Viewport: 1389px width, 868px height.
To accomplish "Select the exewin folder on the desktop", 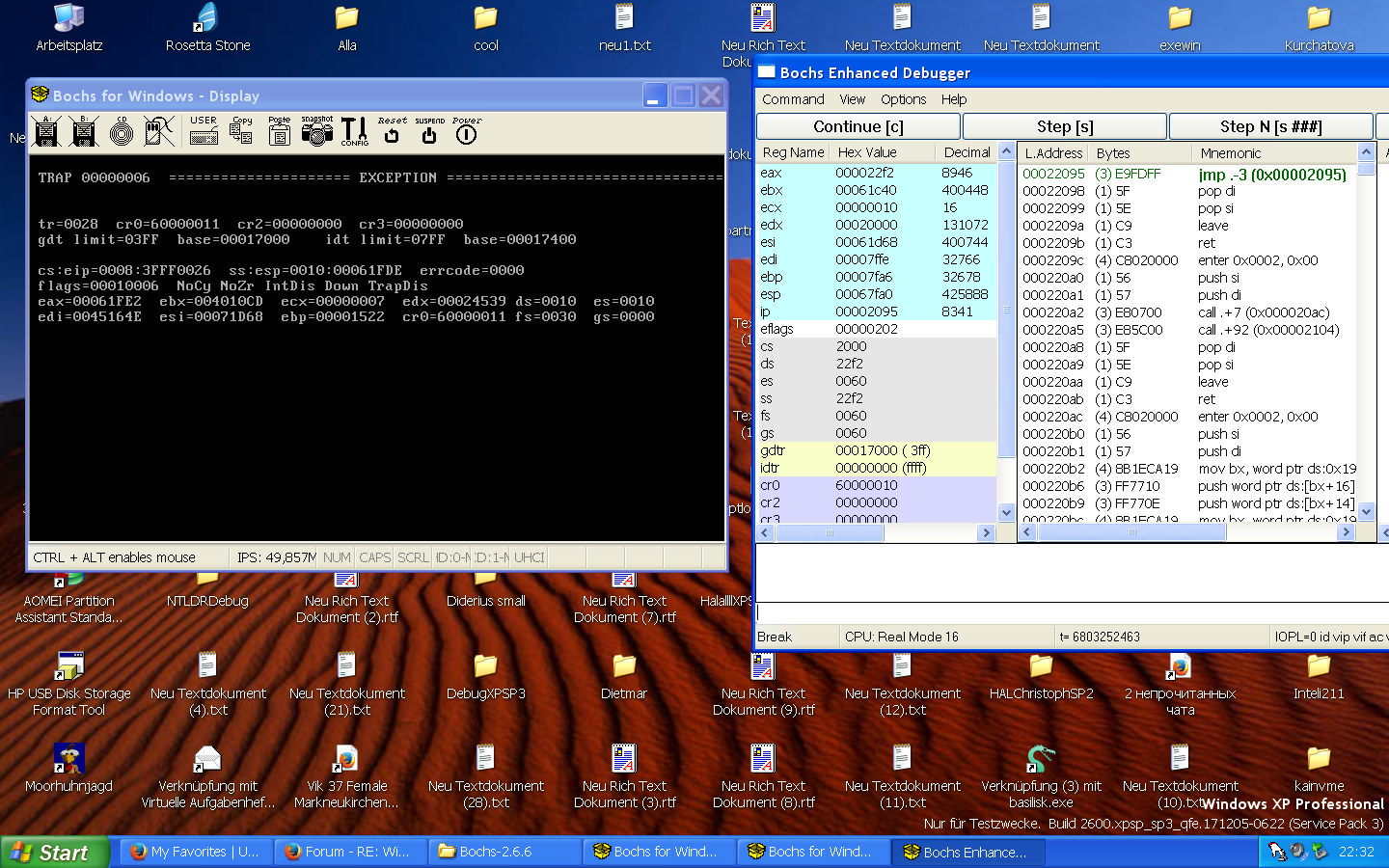I will pos(1181,28).
